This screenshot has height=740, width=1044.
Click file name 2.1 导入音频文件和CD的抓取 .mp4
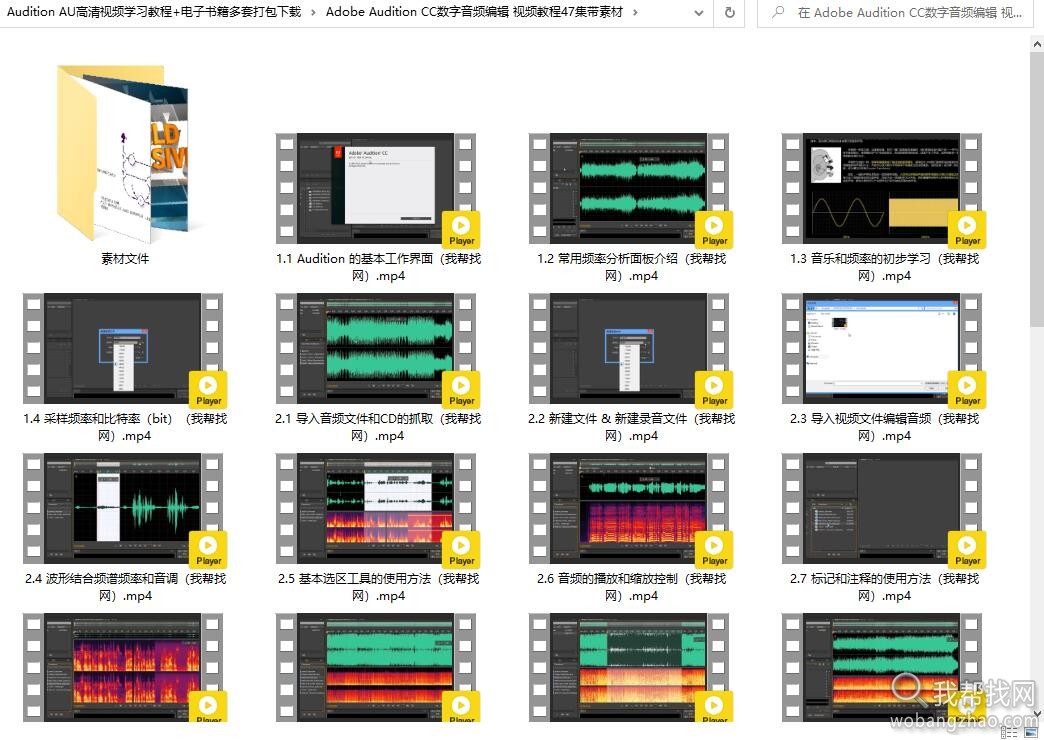[378, 427]
